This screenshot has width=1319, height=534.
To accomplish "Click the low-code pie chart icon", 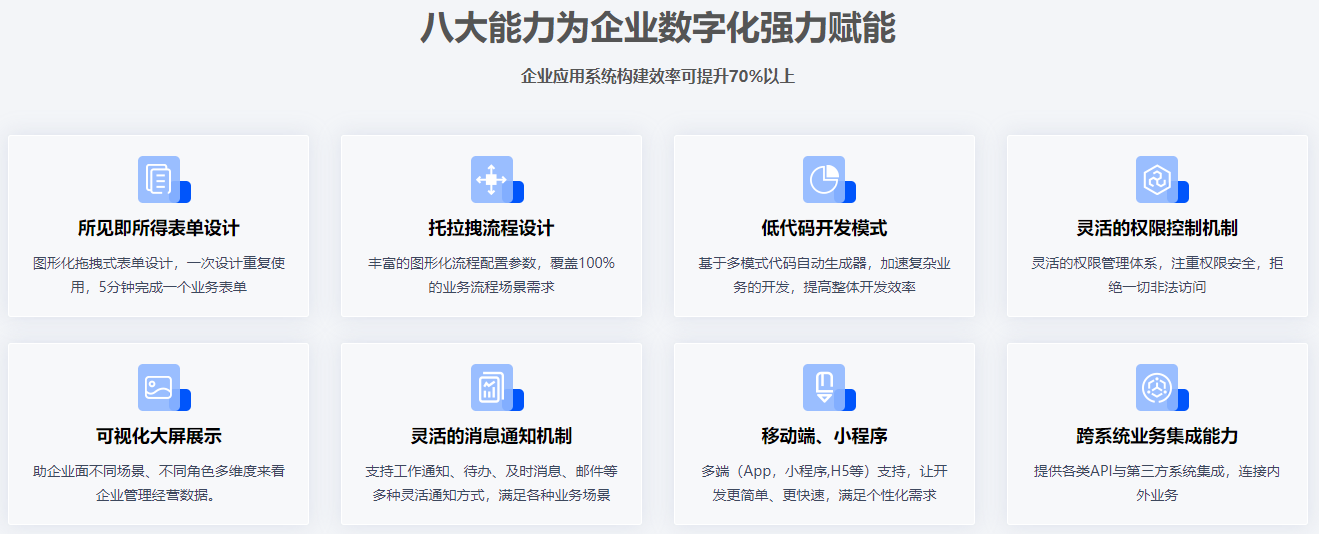I will coord(829,179).
